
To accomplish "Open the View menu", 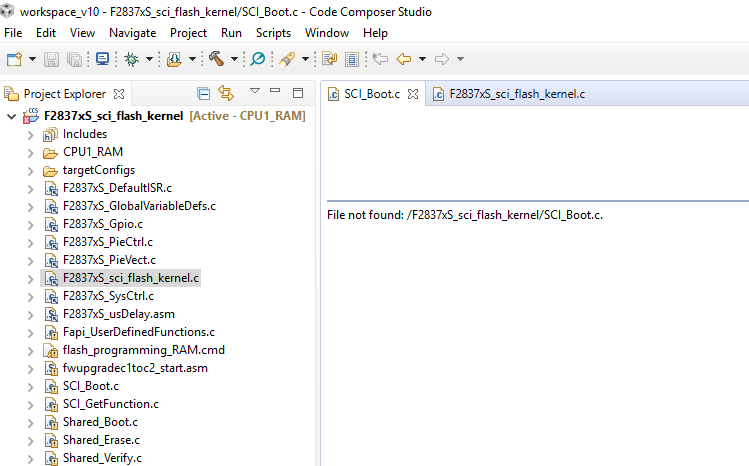I will click(82, 33).
